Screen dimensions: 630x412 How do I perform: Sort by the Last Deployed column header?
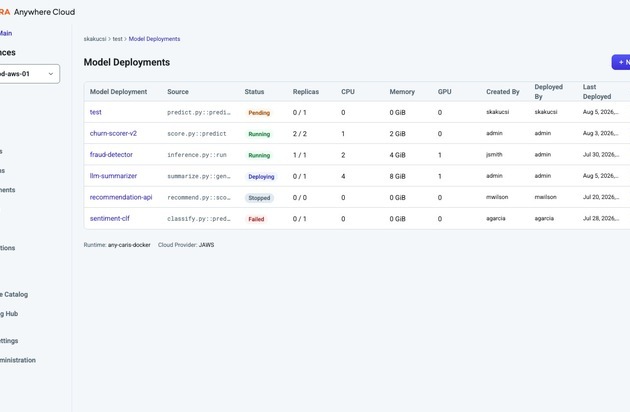(597, 92)
